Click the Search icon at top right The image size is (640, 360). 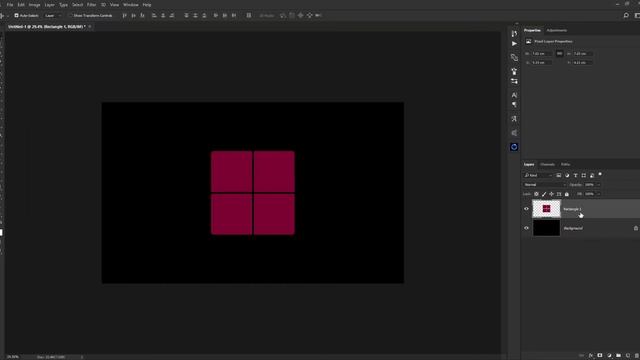(x=626, y=16)
